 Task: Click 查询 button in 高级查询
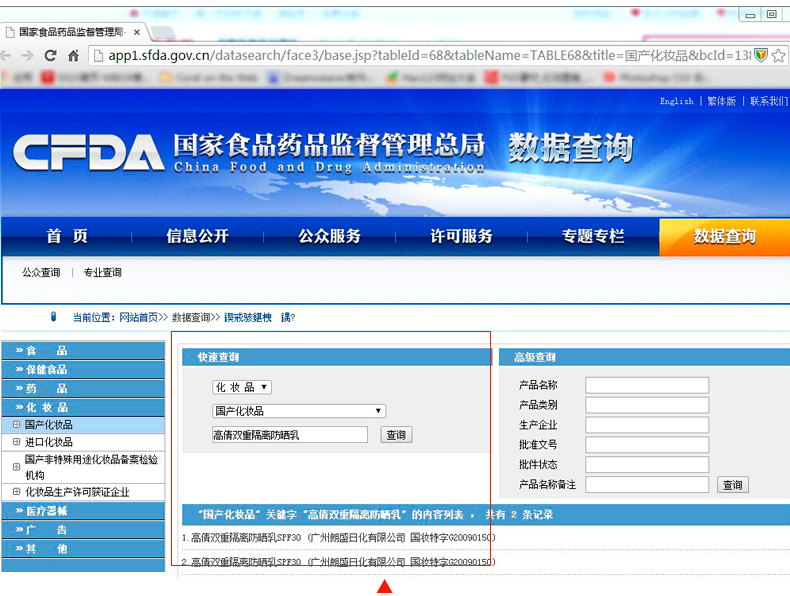click(x=733, y=485)
